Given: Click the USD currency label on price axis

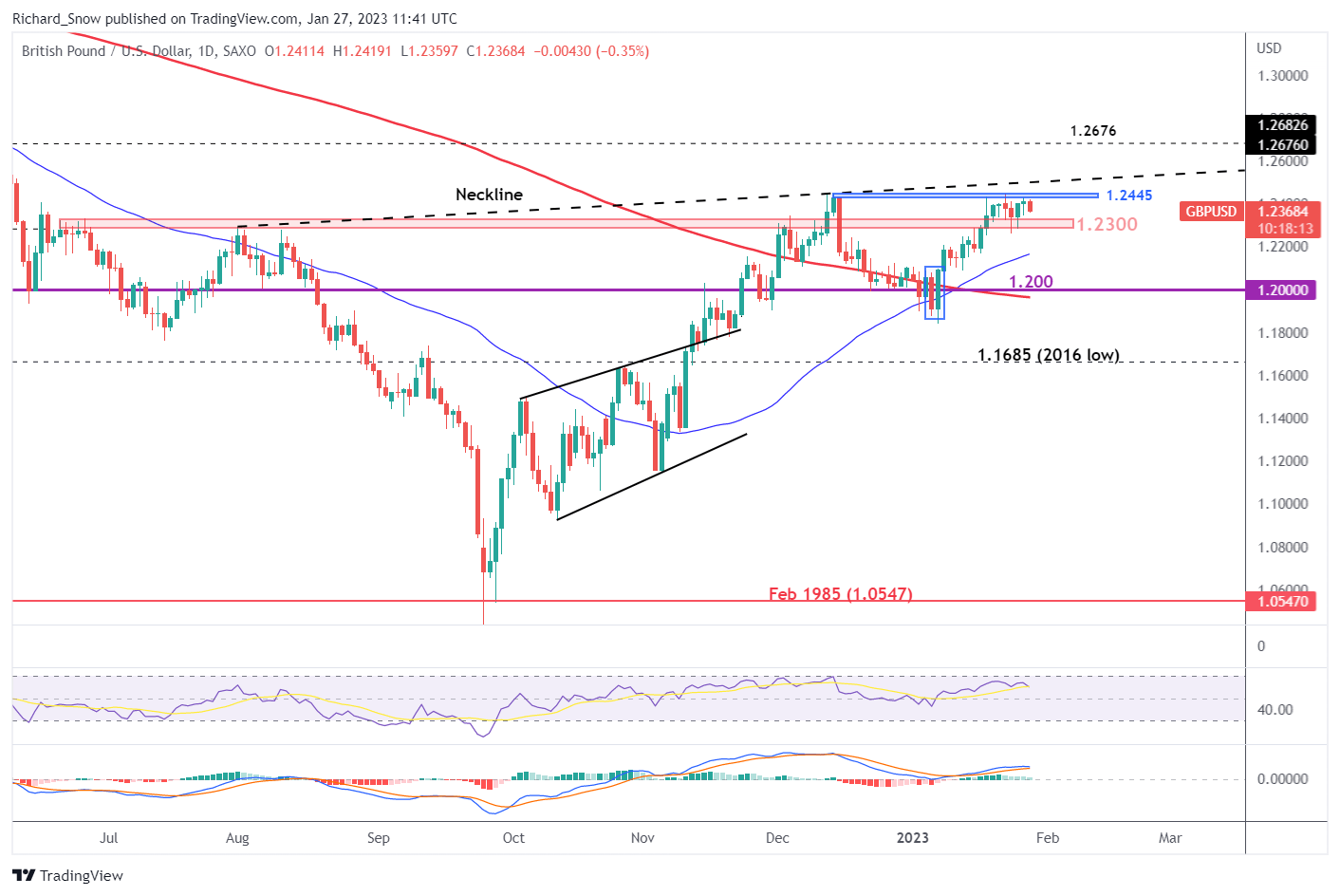Looking at the screenshot, I should click(x=1269, y=47).
